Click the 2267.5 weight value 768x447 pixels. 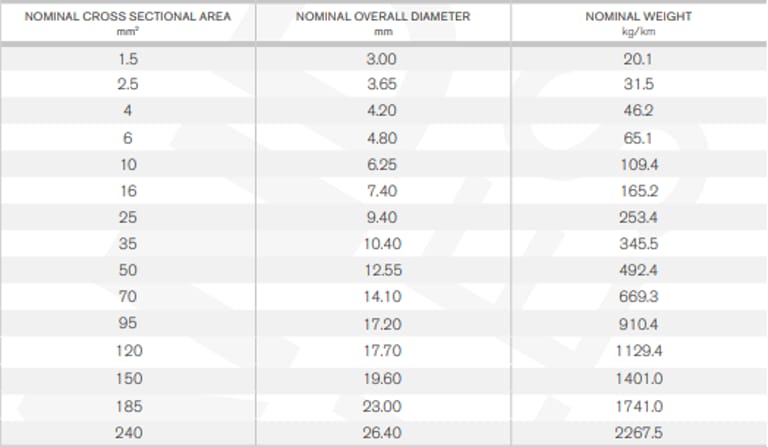tap(639, 431)
